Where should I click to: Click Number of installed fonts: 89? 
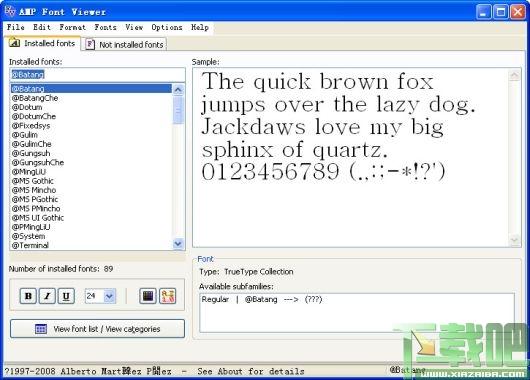(x=61, y=269)
